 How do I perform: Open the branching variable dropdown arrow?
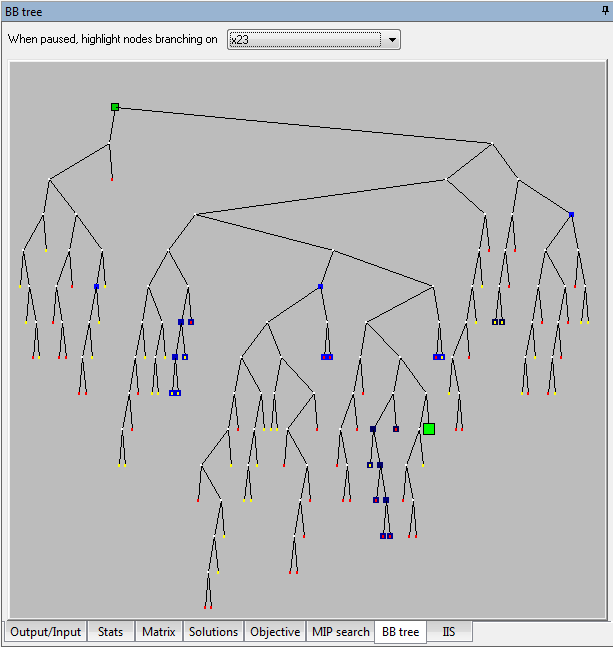392,40
